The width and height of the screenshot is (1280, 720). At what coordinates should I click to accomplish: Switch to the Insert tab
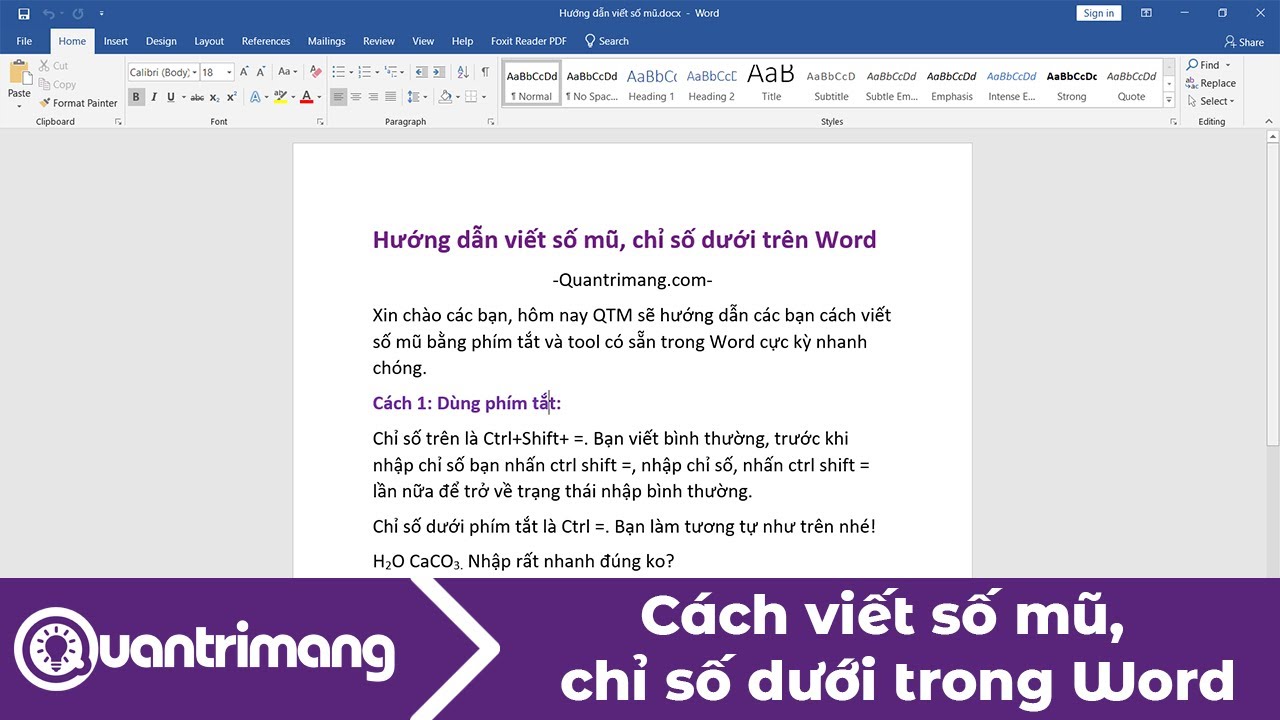[116, 41]
